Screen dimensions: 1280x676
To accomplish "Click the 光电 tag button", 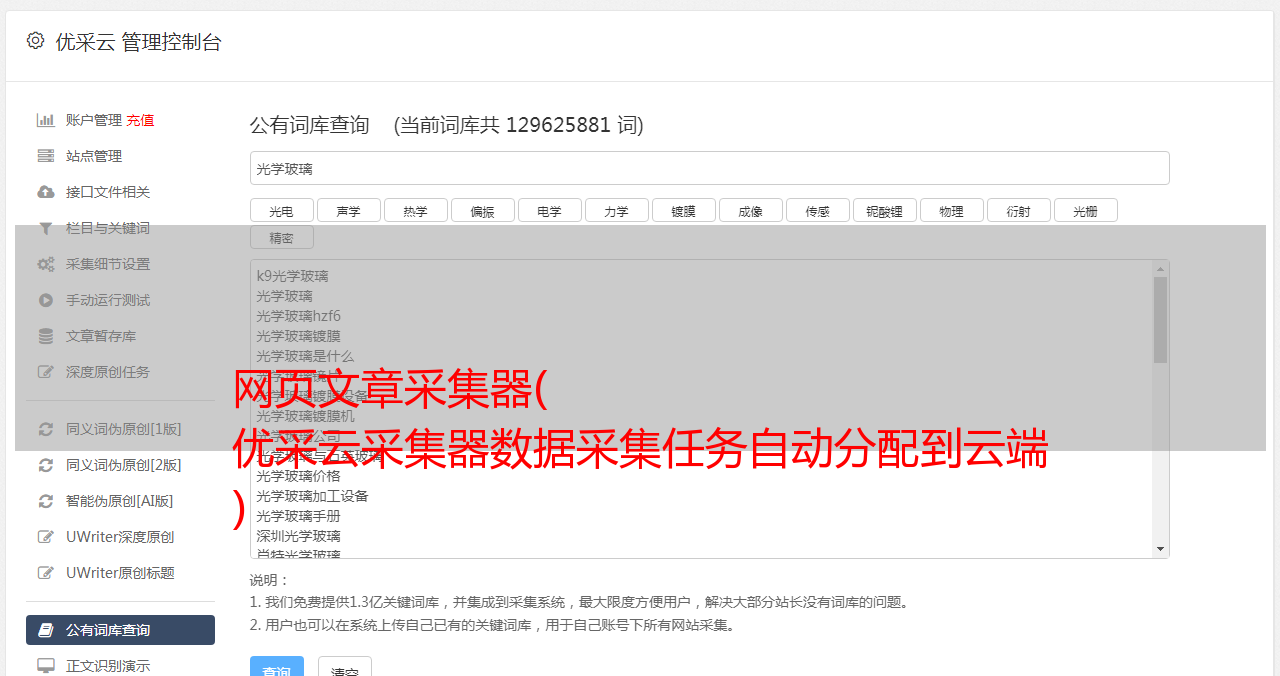I will click(281, 210).
